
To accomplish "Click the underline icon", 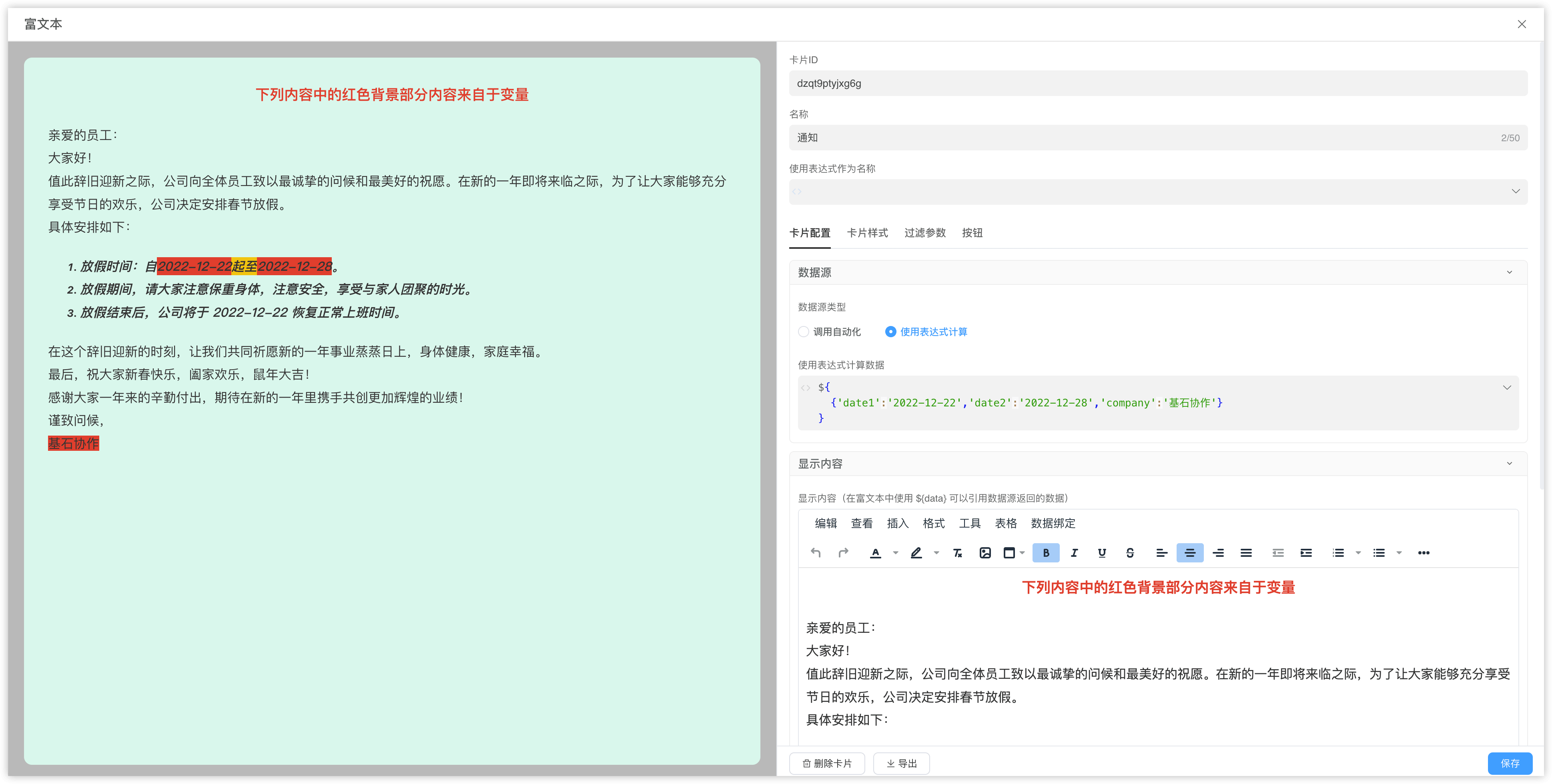I will click(1102, 553).
